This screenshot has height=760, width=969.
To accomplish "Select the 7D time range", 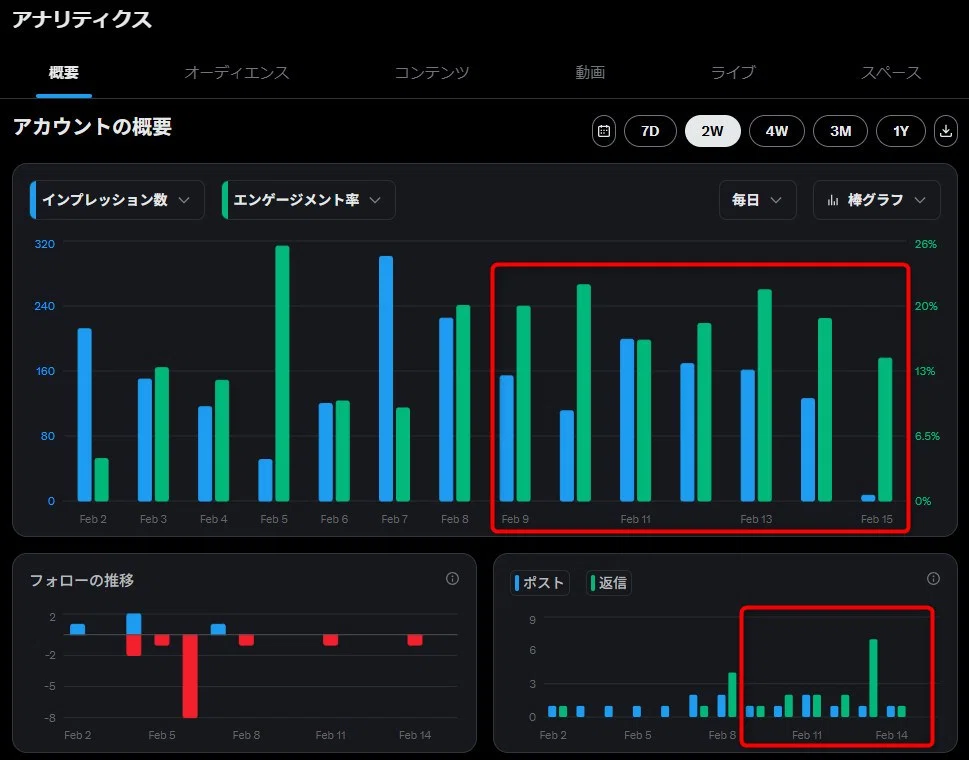I will [650, 131].
